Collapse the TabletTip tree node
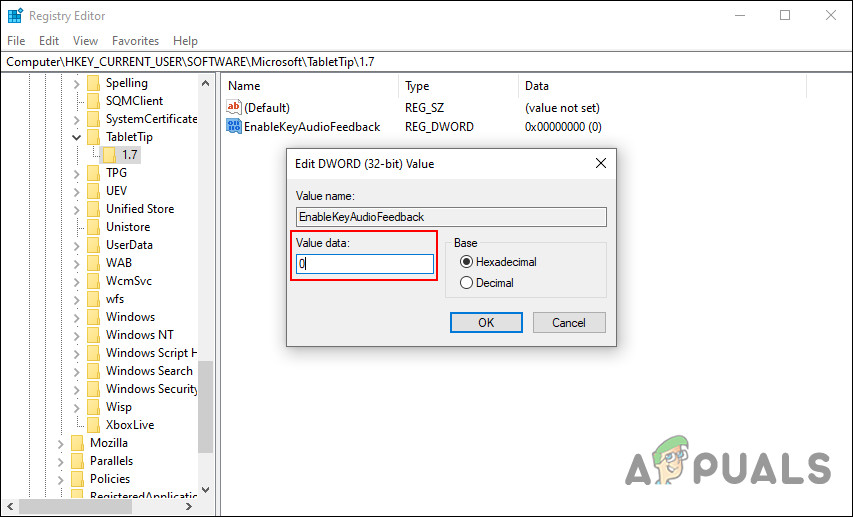This screenshot has width=853, height=517. (77, 137)
